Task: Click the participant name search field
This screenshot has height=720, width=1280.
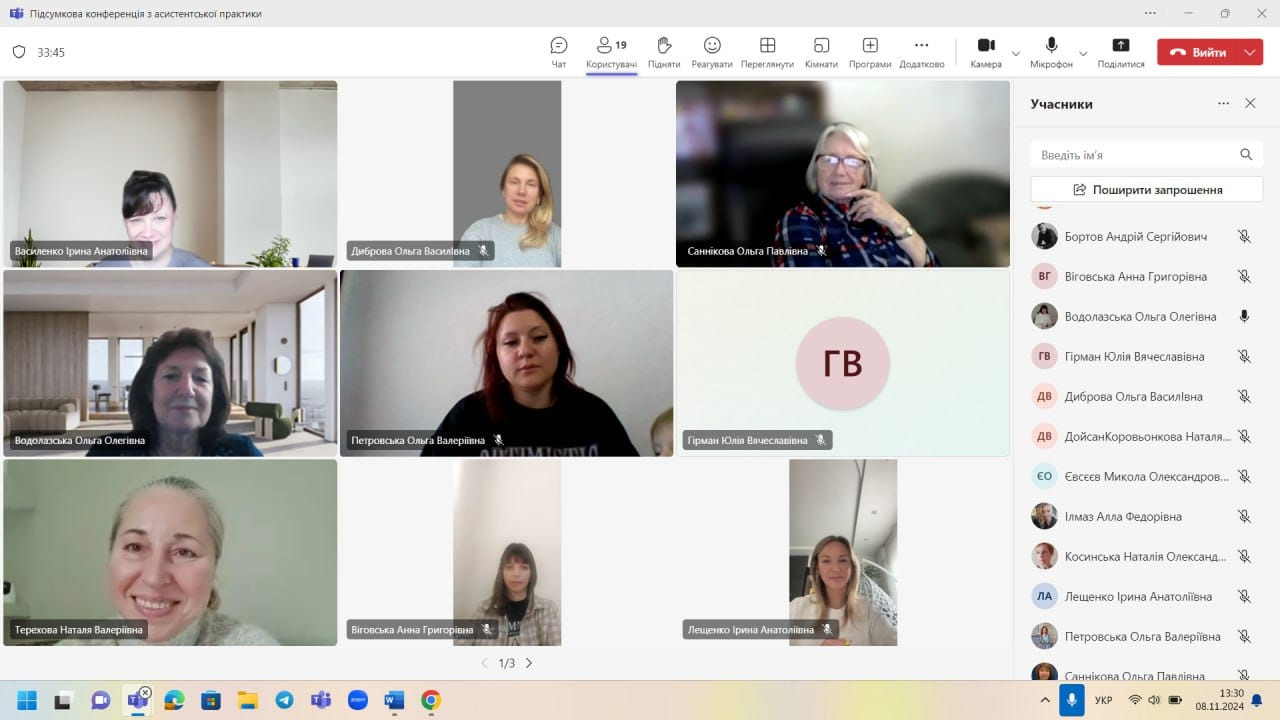Action: 1147,155
